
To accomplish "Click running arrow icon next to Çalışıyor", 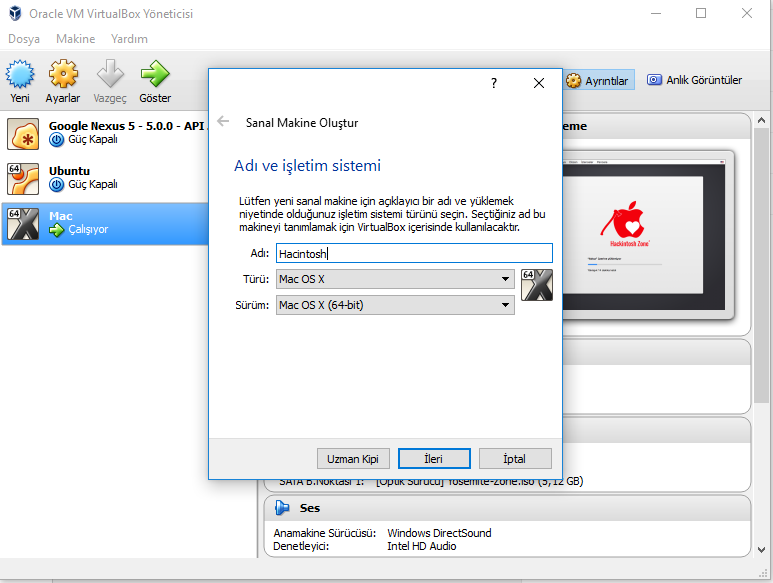I will 57,230.
